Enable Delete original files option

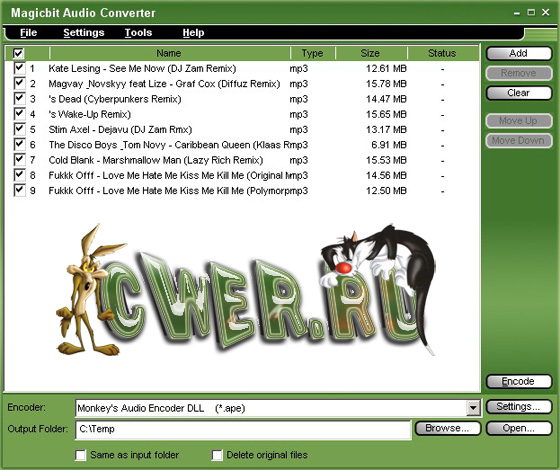217,455
